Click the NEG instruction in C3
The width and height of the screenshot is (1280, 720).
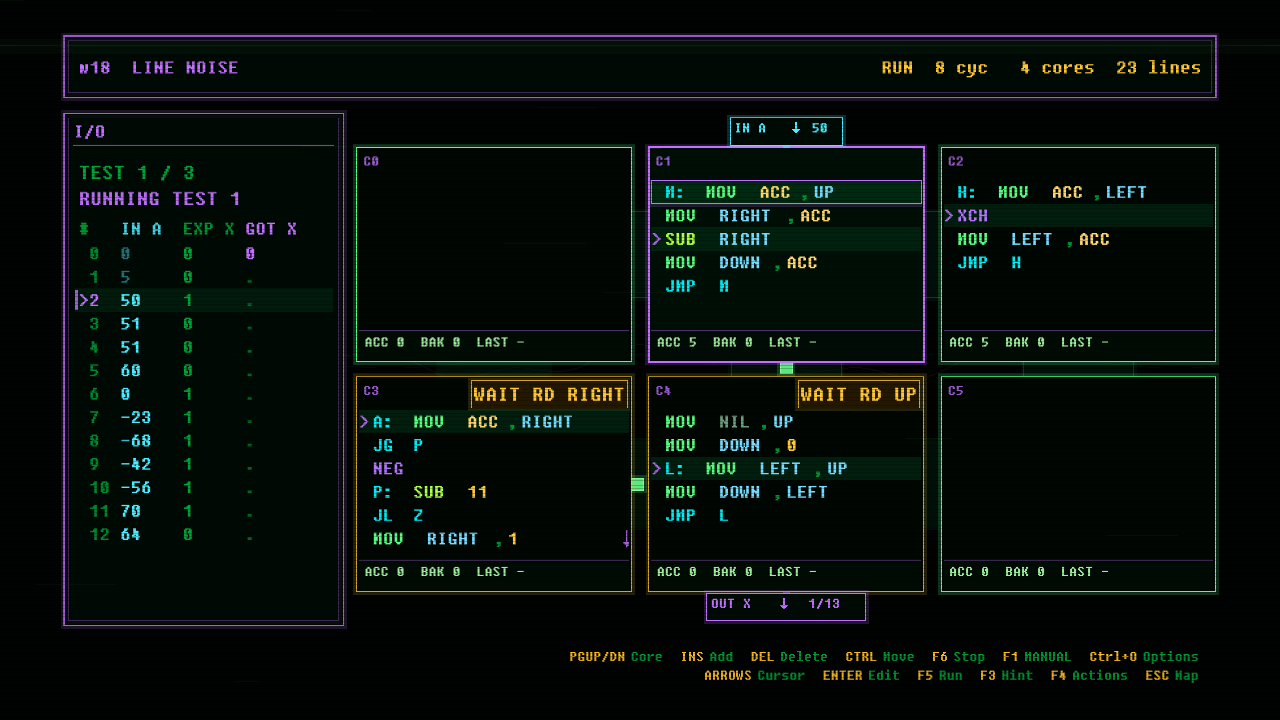point(494,468)
